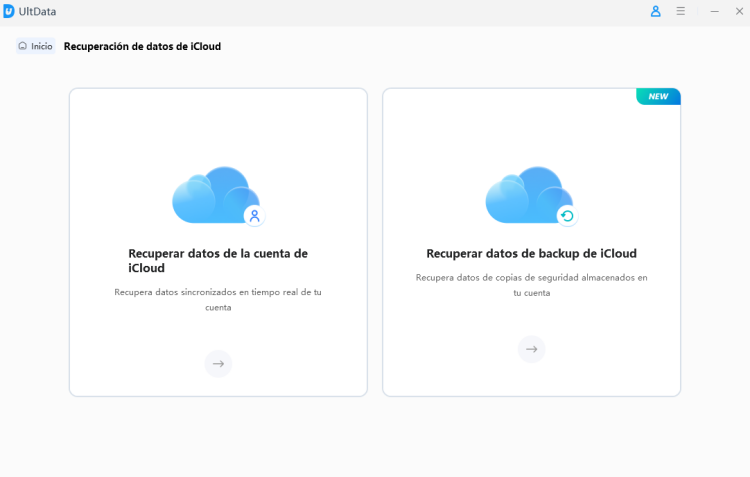Viewport: 750px width, 477px height.
Task: Click the iCloud account cloud icon
Action: (218, 195)
